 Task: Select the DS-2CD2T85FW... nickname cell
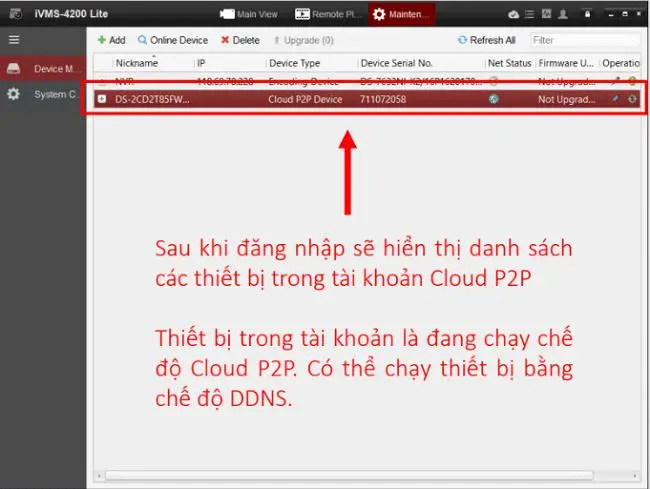click(x=152, y=99)
